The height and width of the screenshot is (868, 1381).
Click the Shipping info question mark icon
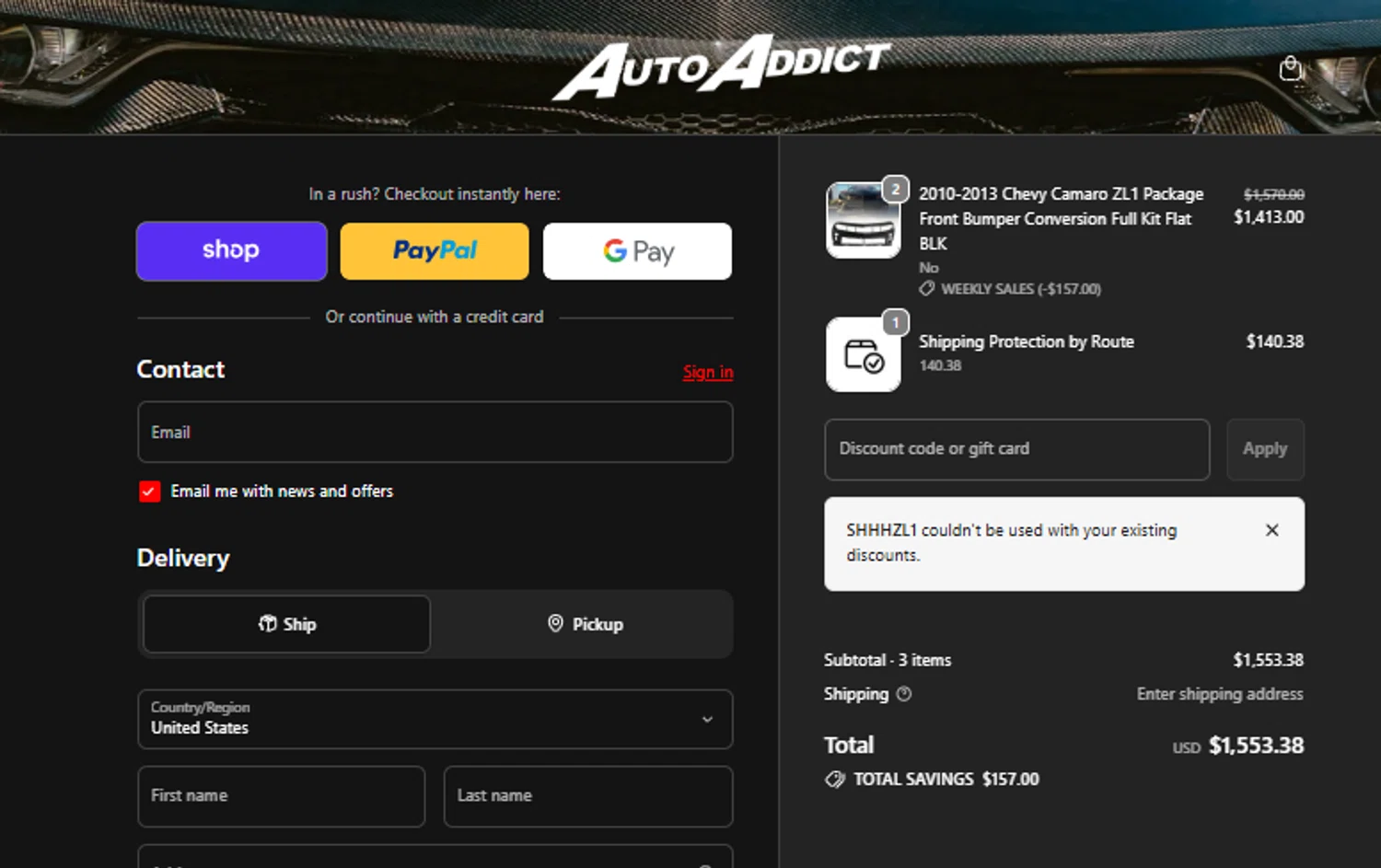(x=904, y=694)
